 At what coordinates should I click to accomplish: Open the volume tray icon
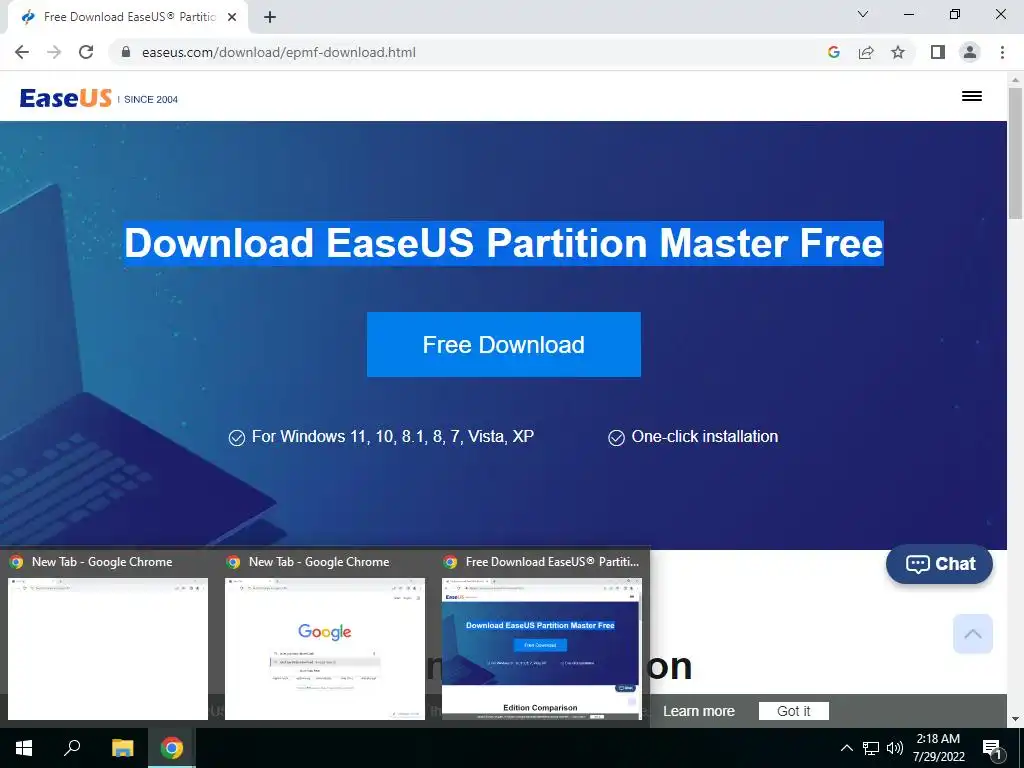coord(895,748)
